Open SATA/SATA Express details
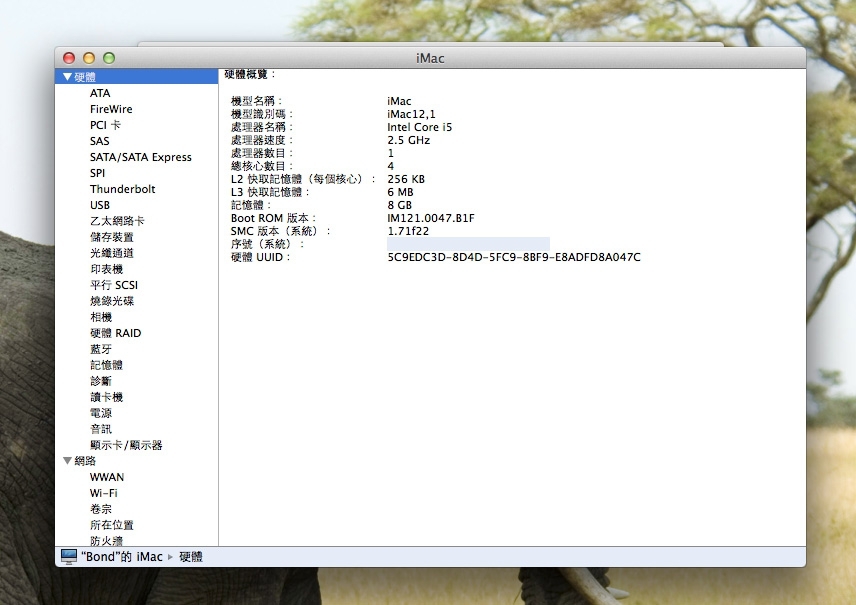856x605 pixels. tap(141, 157)
